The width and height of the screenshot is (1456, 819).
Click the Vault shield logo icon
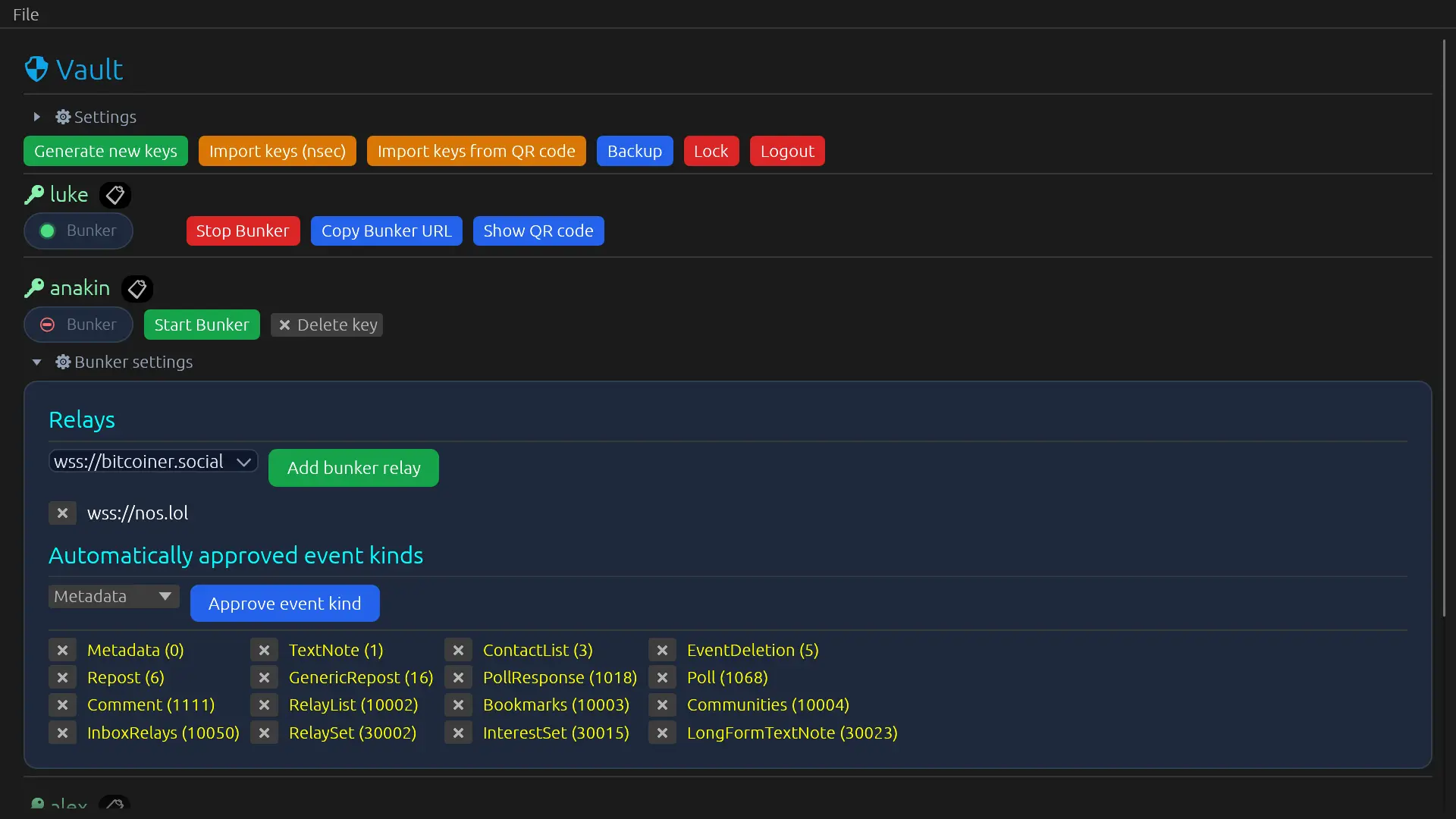pyautogui.click(x=36, y=69)
